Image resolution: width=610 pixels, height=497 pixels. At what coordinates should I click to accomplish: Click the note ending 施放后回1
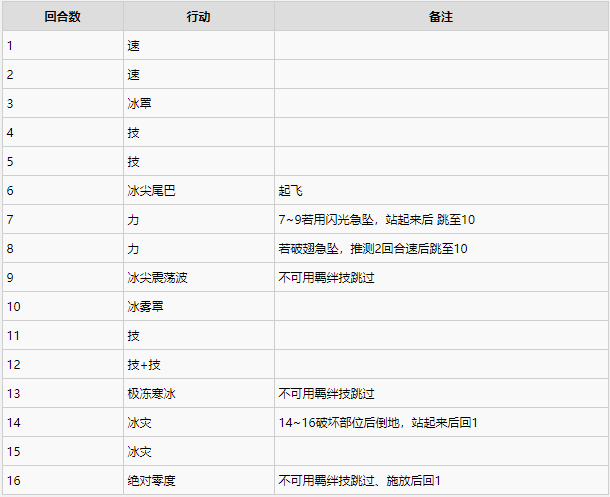[x=359, y=481]
